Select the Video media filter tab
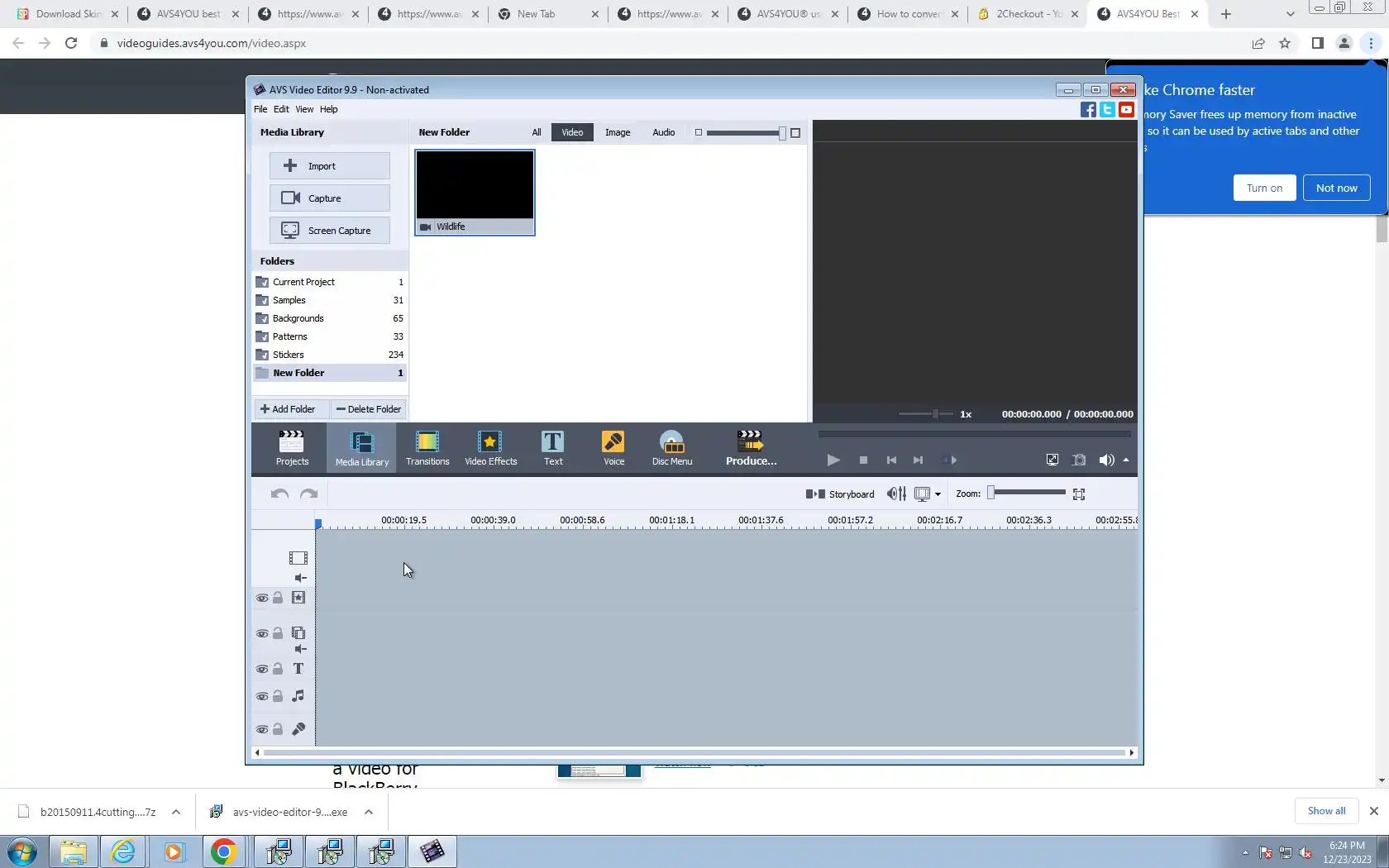This screenshot has height=868, width=1389. (572, 132)
